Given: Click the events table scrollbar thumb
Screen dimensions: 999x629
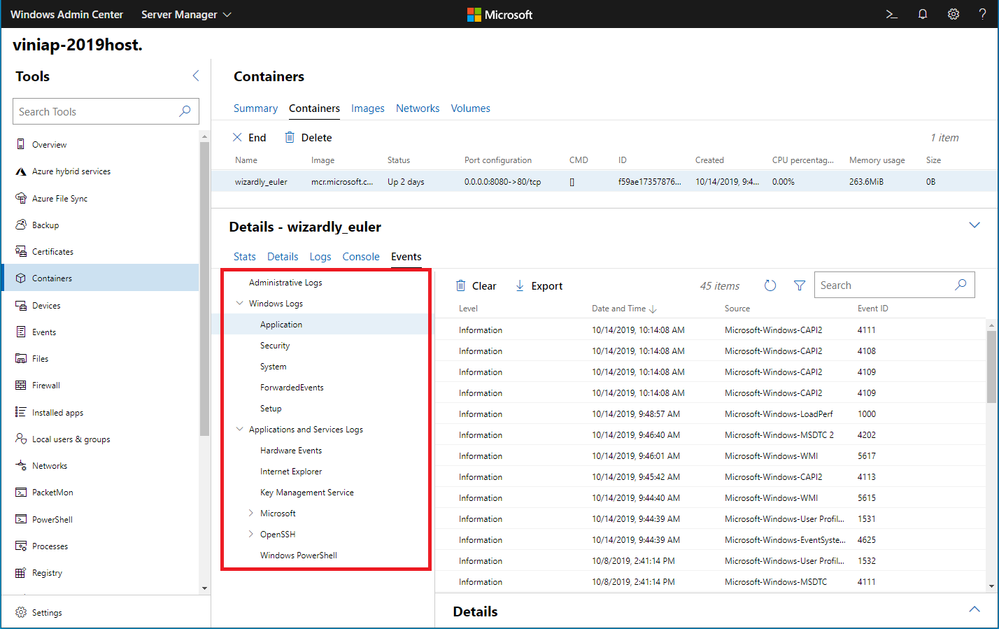Looking at the screenshot, I should pos(991,366).
